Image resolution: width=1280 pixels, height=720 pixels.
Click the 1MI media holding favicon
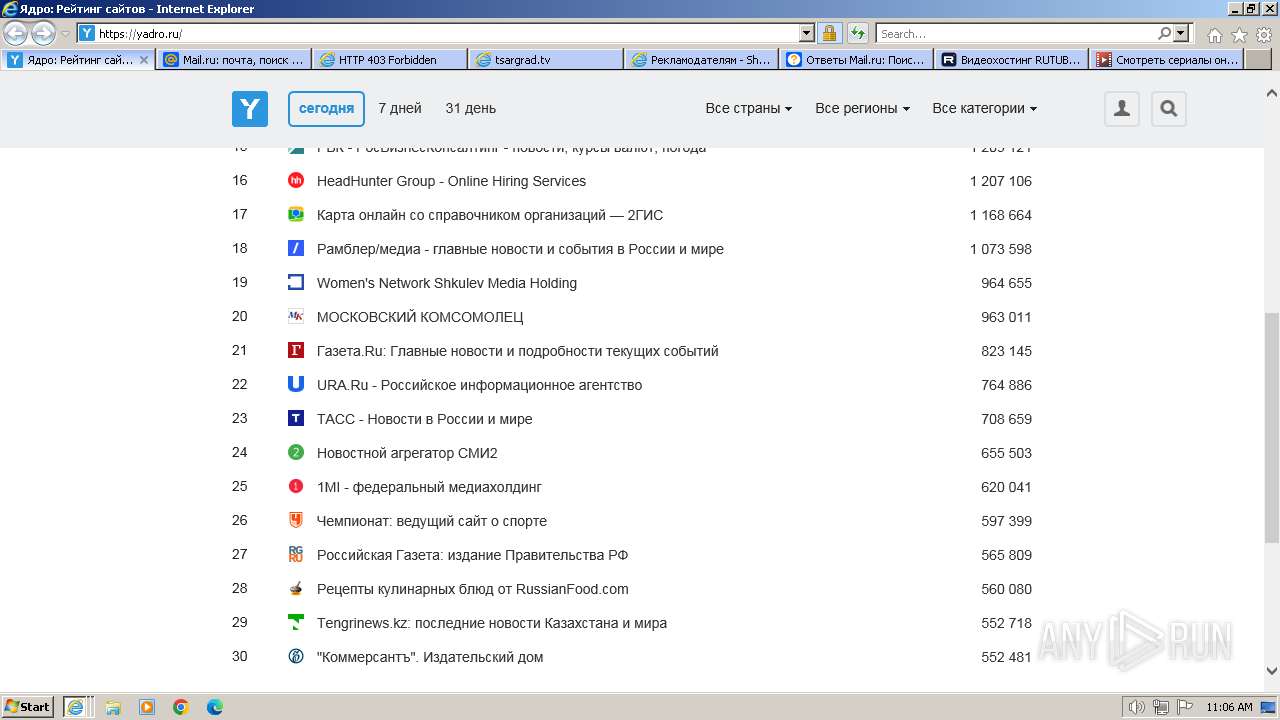coord(296,487)
